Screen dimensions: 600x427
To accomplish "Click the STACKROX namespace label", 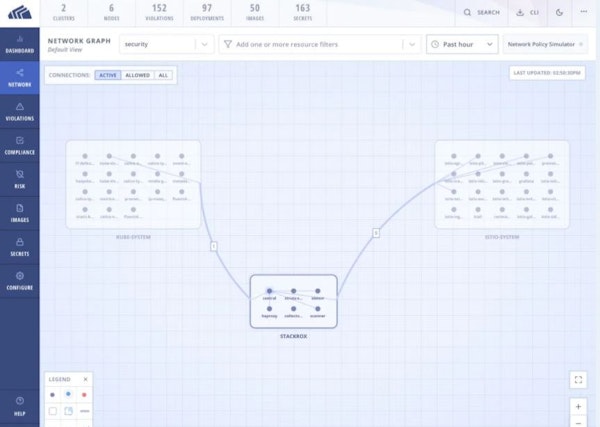I will point(293,336).
